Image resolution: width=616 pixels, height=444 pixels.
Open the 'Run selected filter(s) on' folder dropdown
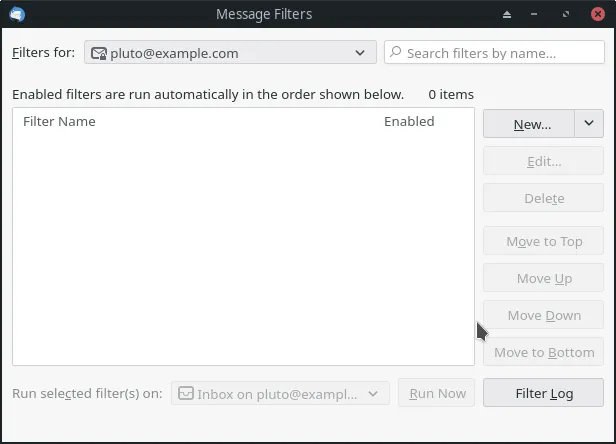tap(280, 393)
